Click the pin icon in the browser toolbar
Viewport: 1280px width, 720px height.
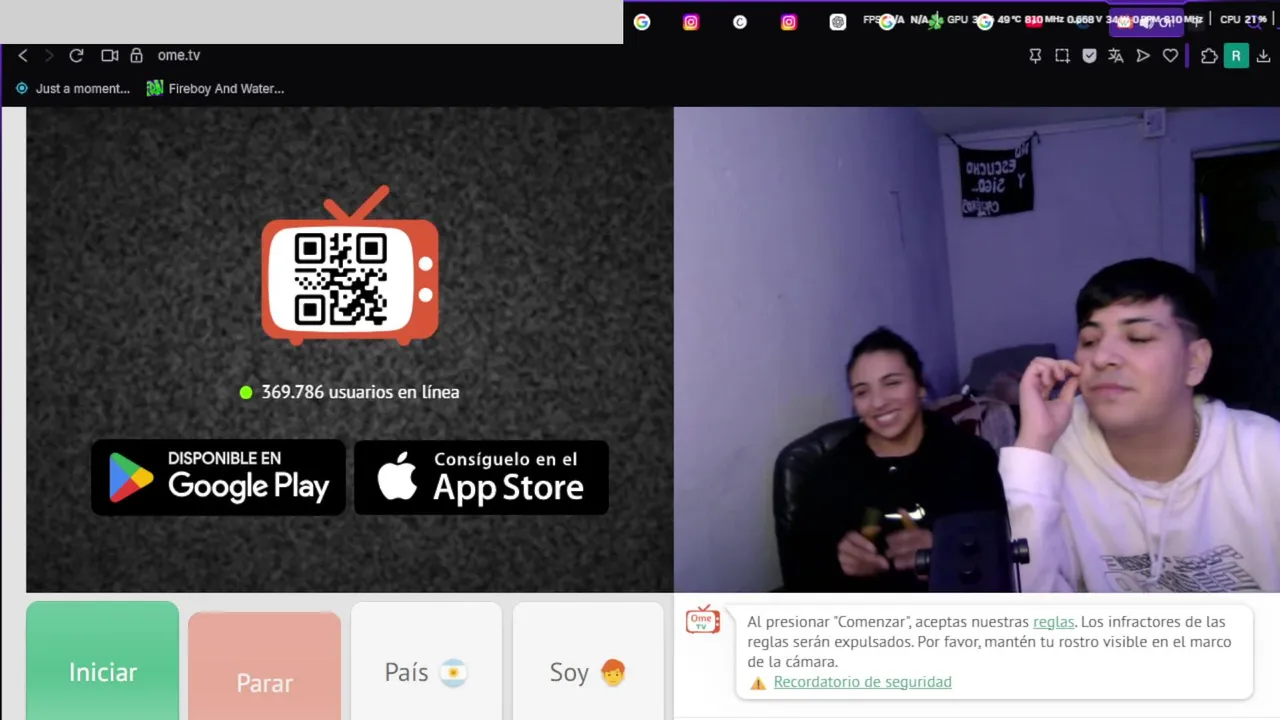pyautogui.click(x=1035, y=56)
